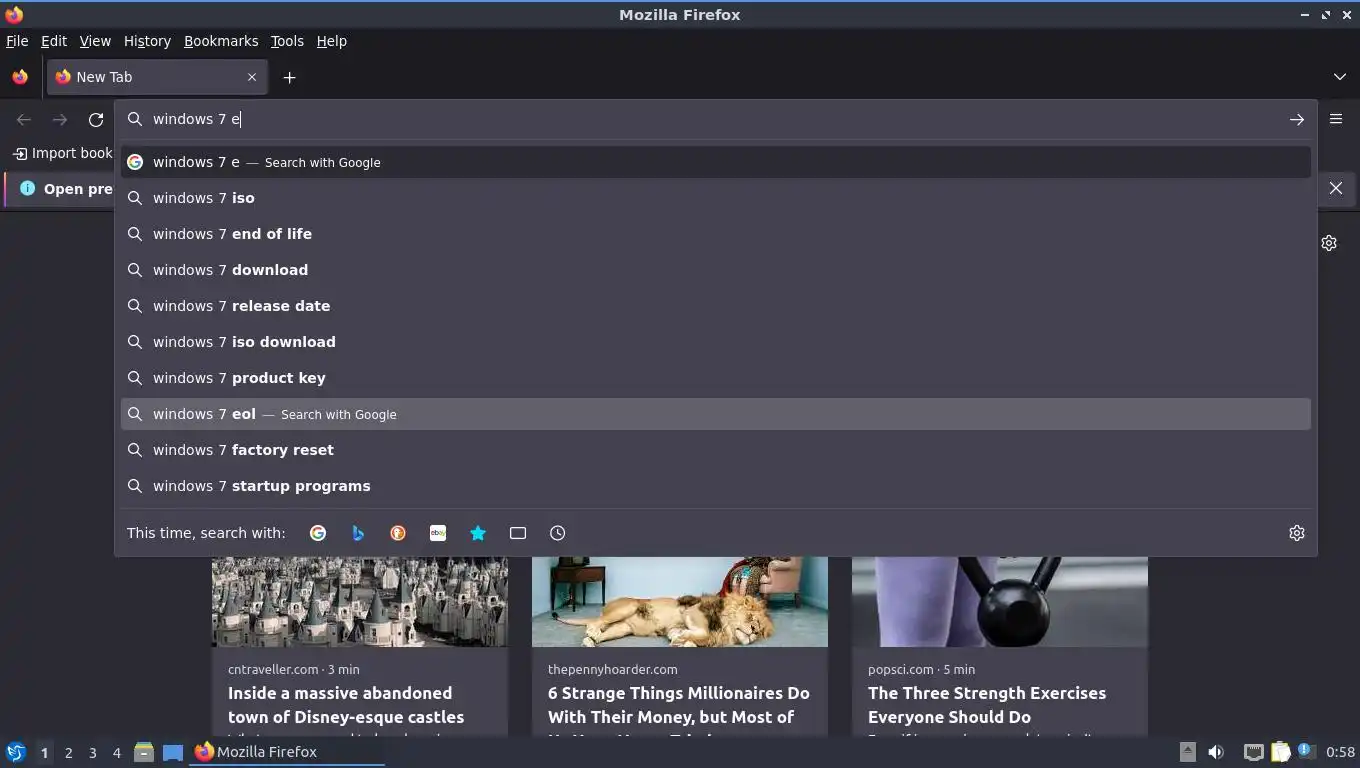Select suggestion 'windows 7 product key'

click(x=715, y=378)
